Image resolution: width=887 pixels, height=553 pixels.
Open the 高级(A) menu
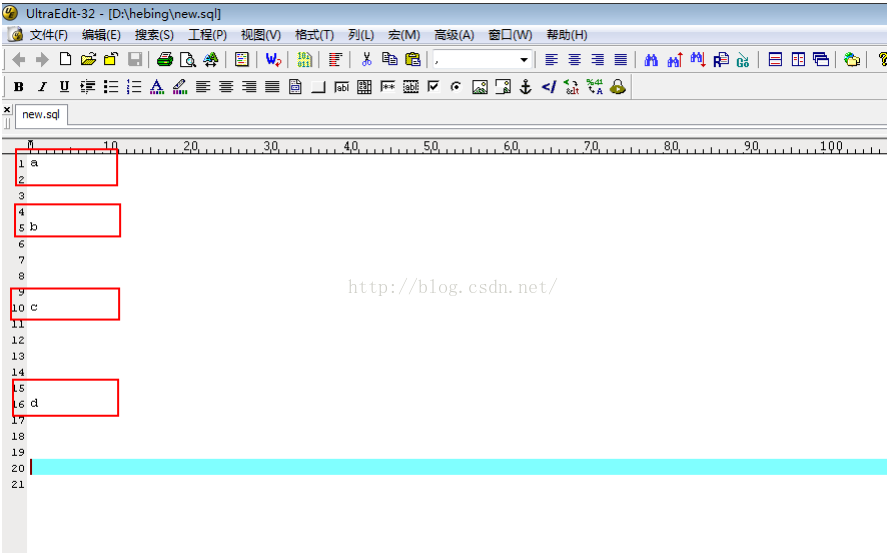(x=454, y=35)
